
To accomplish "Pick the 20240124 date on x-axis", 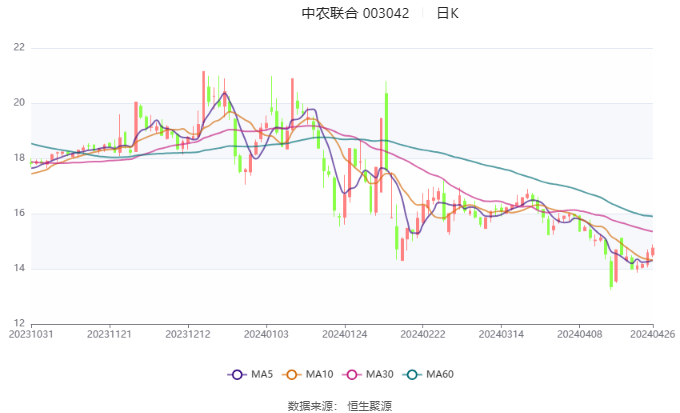I will [343, 332].
